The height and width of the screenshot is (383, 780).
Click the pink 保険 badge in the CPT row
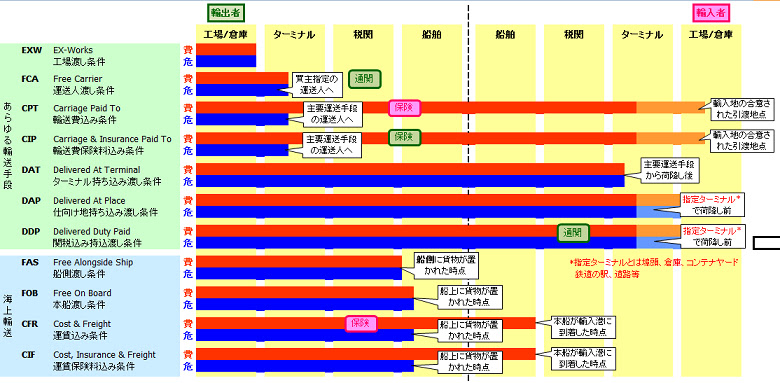click(404, 107)
